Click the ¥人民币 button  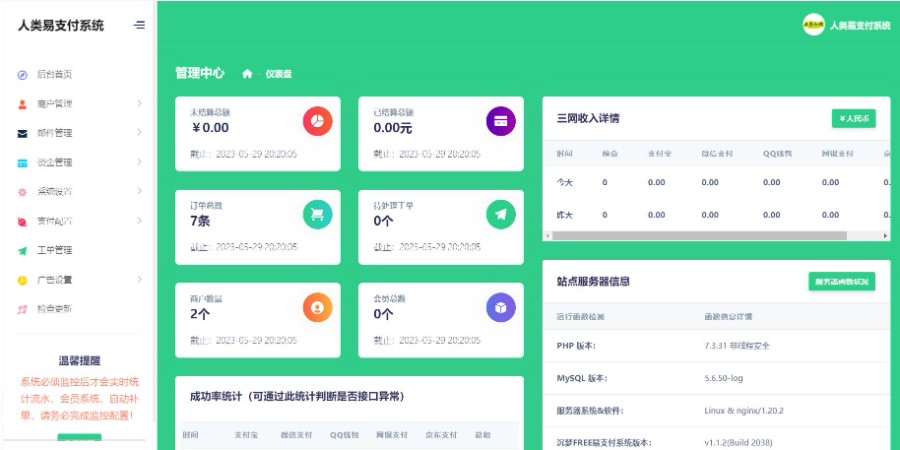[x=854, y=119]
